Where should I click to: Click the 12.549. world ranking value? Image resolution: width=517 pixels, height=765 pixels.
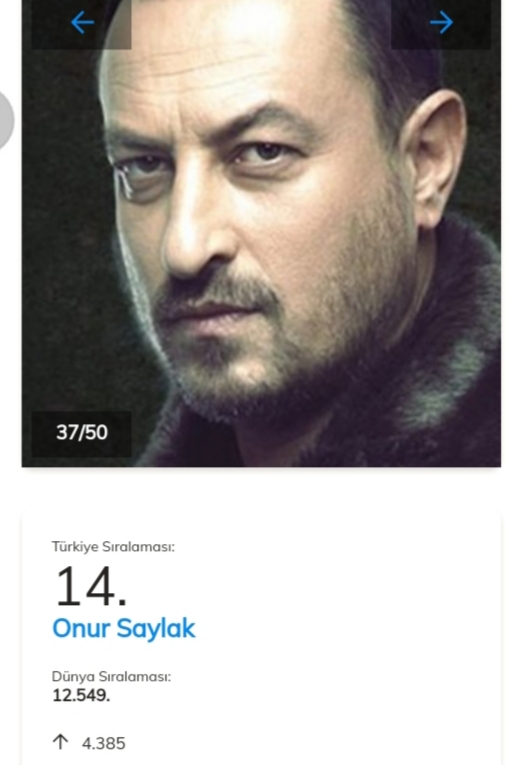pyautogui.click(x=81, y=695)
